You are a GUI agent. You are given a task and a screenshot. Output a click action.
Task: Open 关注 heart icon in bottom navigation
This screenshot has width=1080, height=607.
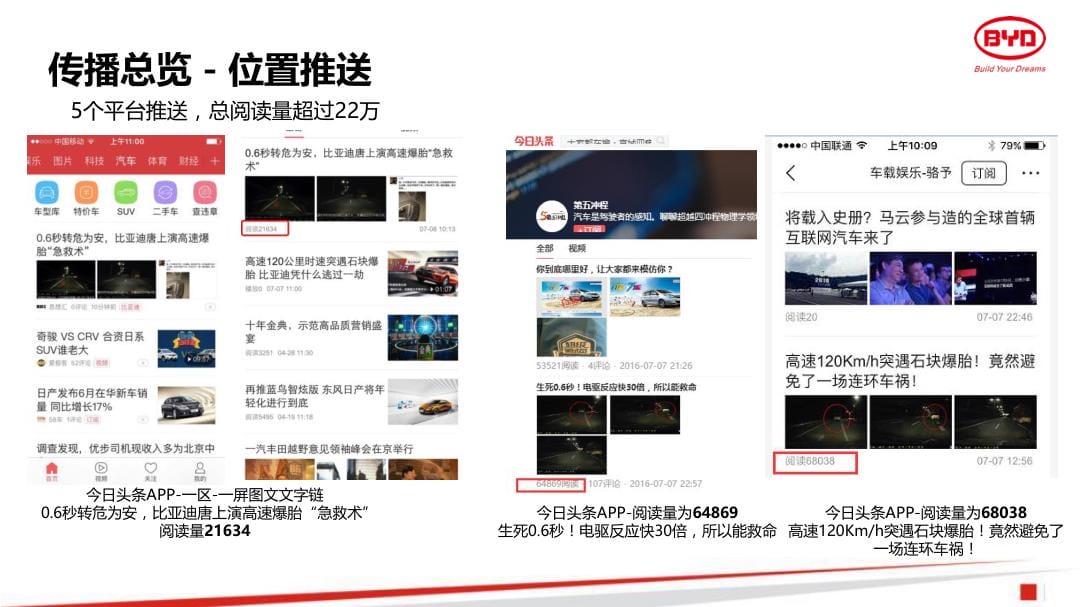pos(150,471)
